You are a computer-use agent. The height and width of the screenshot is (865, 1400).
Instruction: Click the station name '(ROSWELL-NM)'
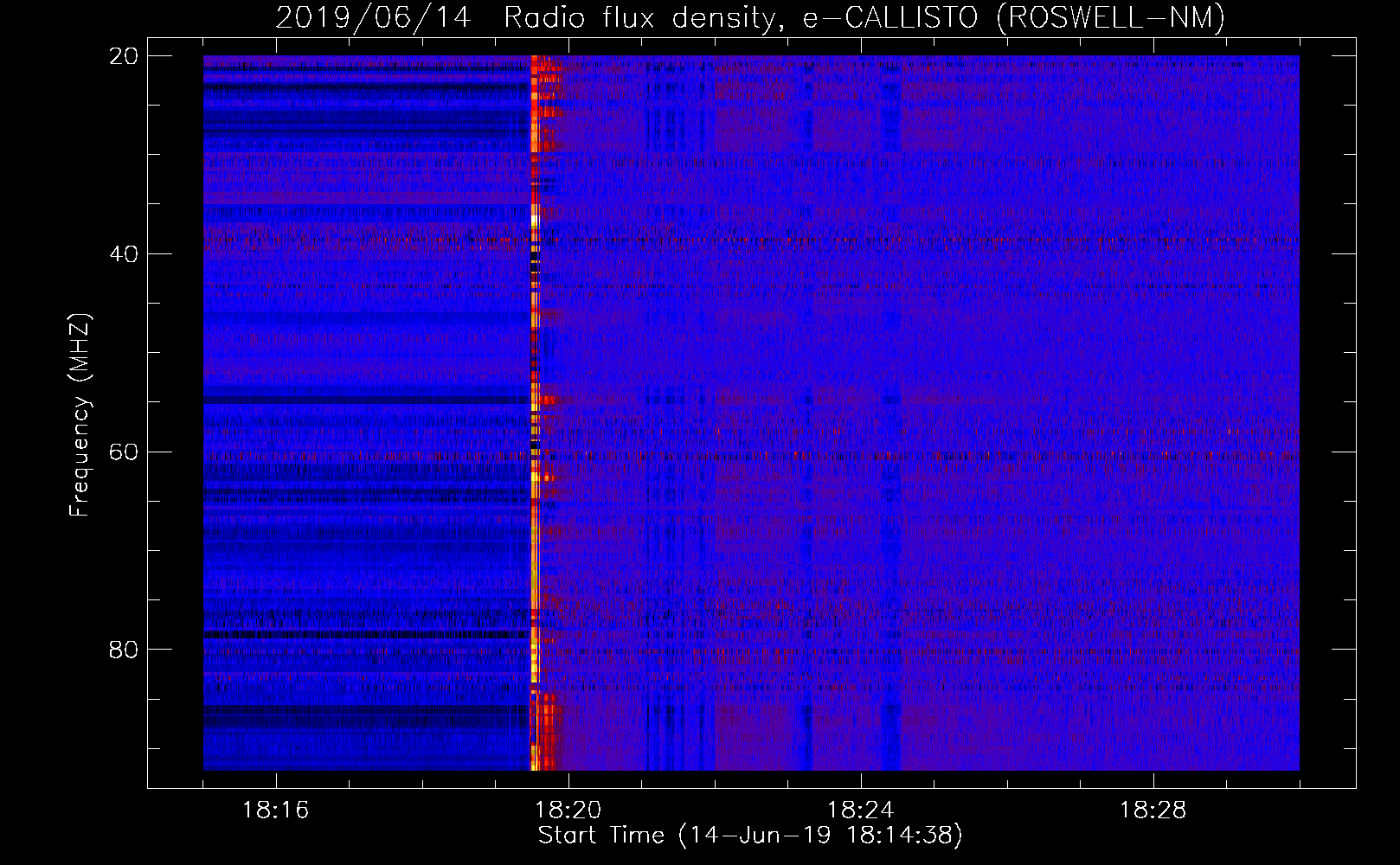pyautogui.click(x=1111, y=17)
